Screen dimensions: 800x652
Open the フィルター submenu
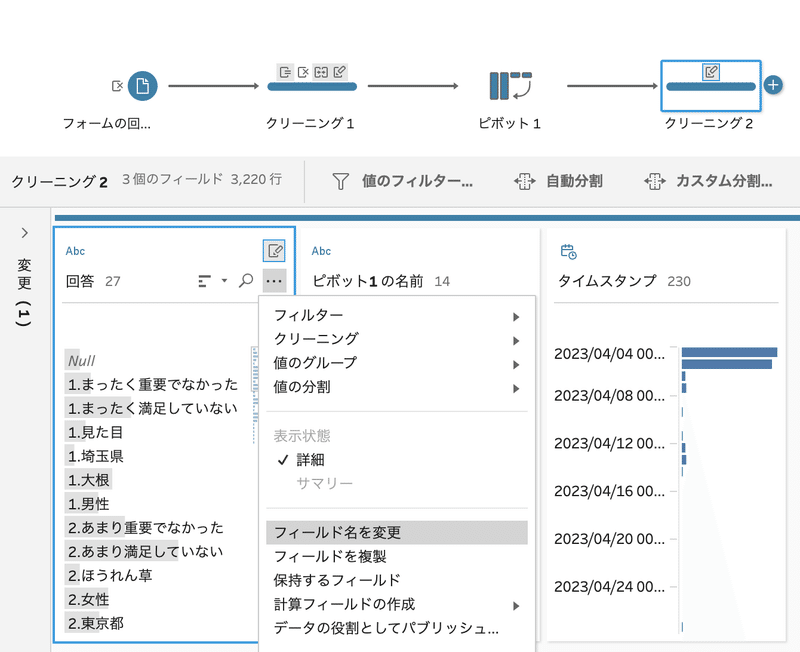point(397,316)
